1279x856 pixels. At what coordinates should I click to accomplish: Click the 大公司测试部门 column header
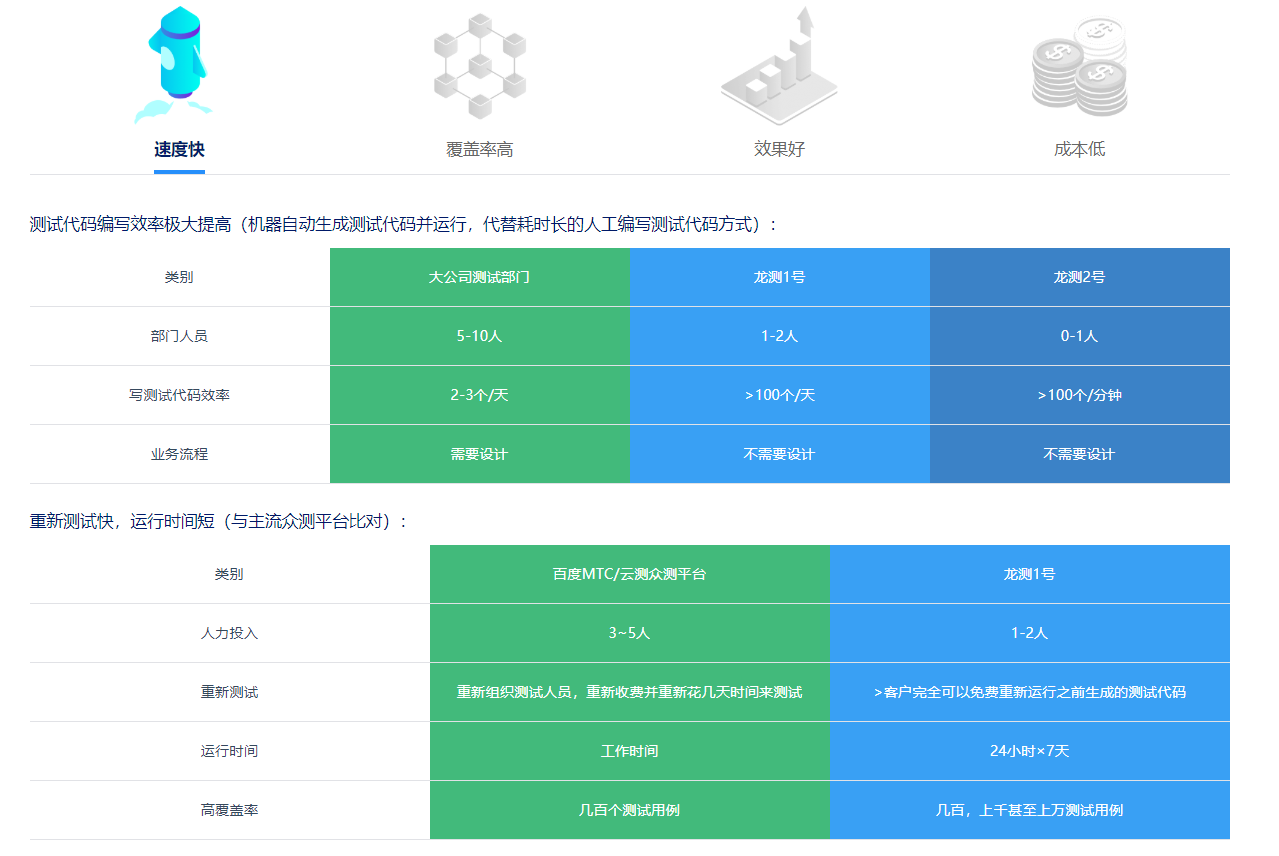pyautogui.click(x=480, y=277)
